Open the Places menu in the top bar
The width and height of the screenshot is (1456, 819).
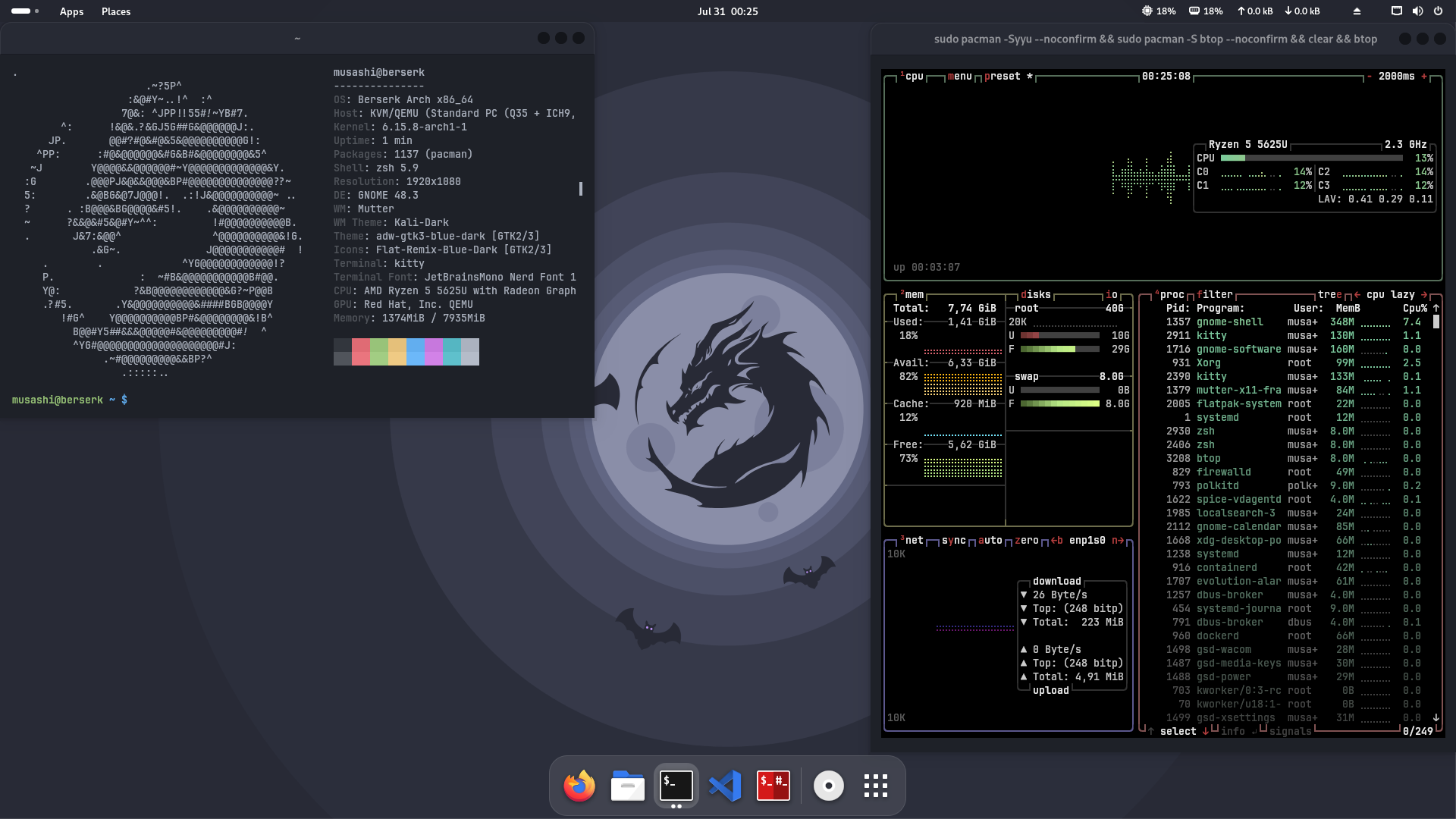[x=115, y=11]
